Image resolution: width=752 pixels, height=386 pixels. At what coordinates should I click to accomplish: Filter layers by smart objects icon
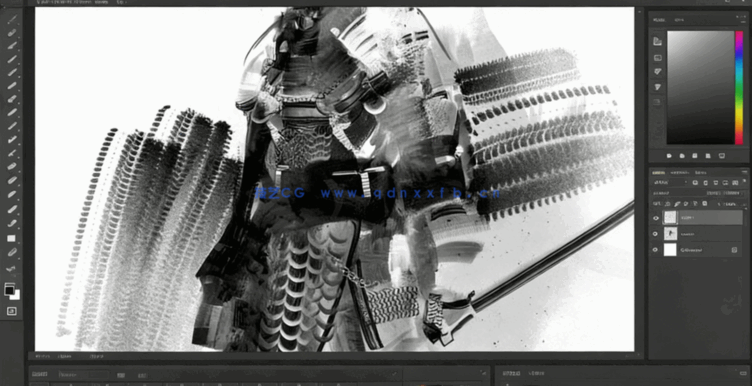735,183
